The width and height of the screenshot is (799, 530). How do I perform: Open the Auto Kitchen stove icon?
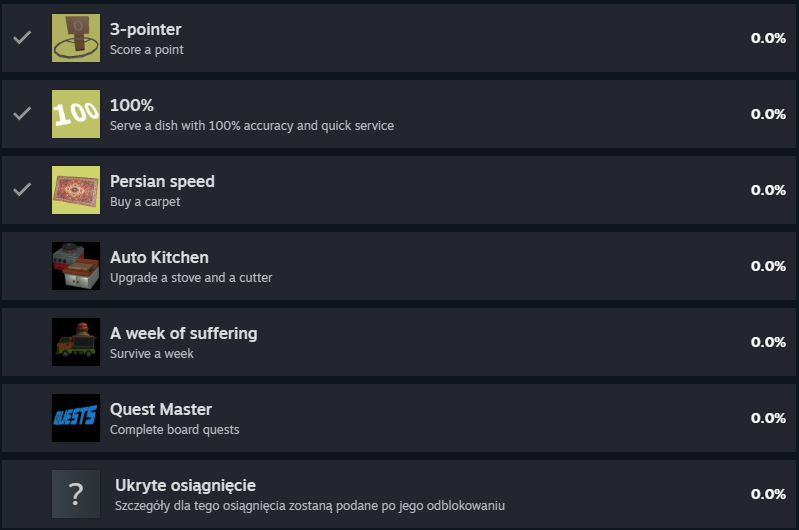pos(76,266)
